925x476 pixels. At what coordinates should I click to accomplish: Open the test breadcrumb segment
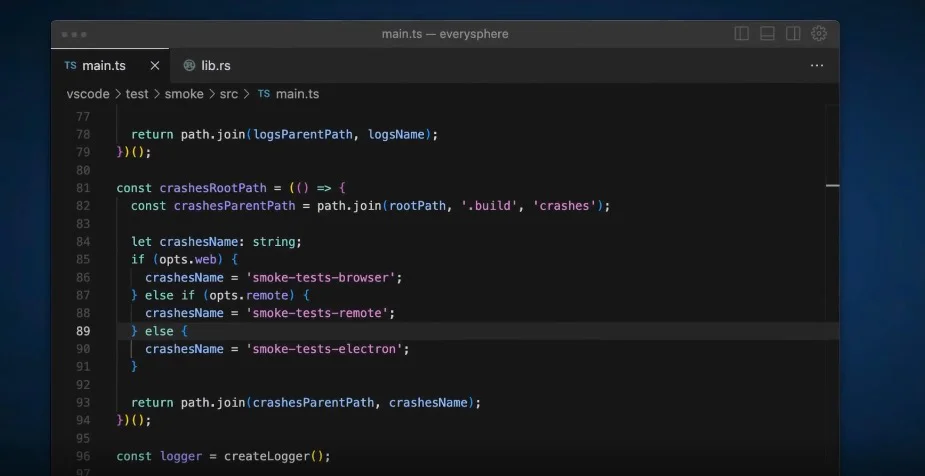coord(138,94)
